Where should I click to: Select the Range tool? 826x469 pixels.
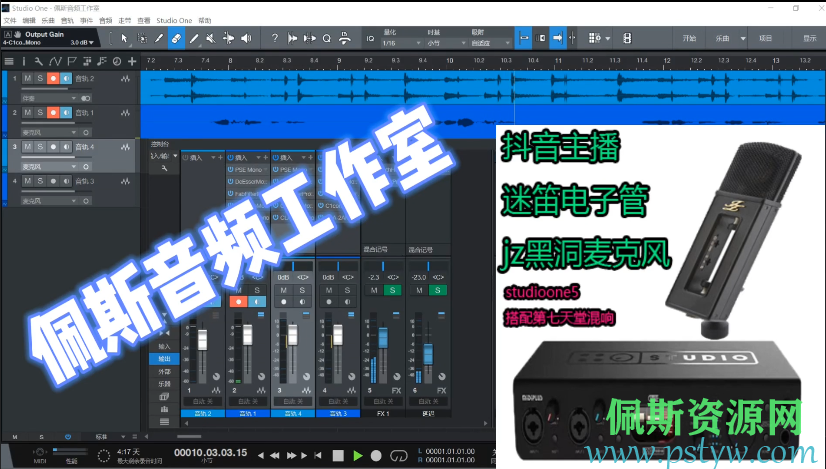(142, 38)
